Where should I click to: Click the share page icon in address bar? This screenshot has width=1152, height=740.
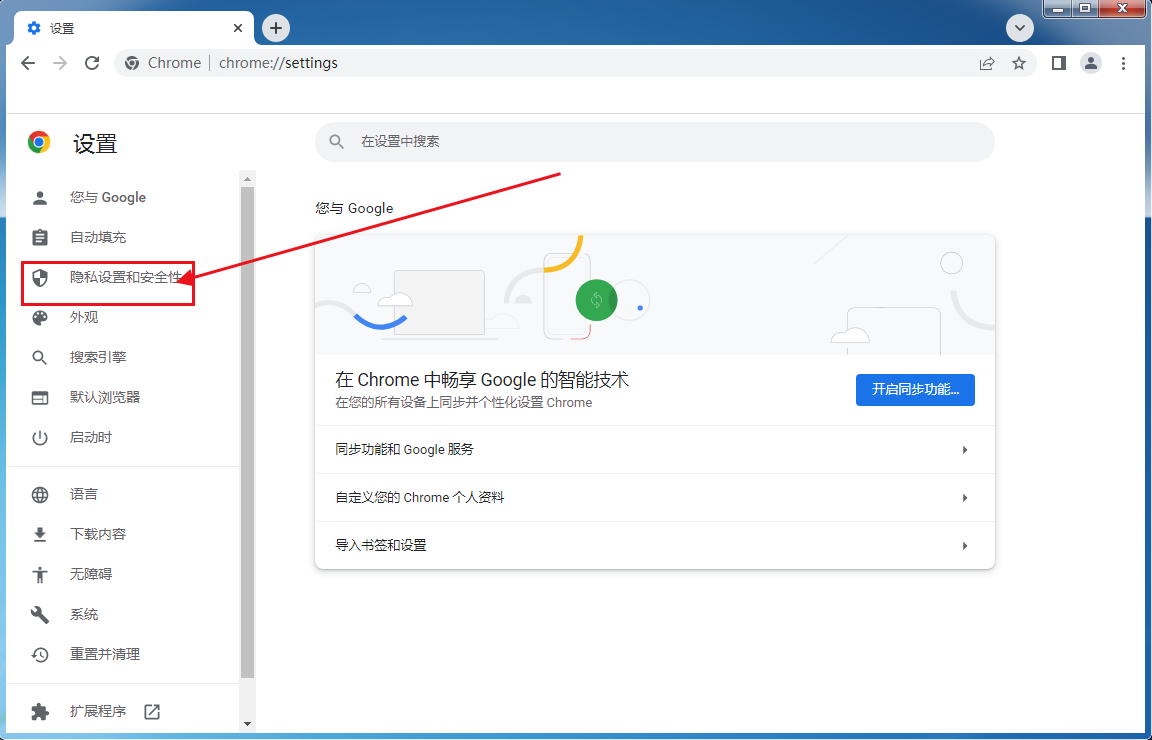(x=987, y=63)
